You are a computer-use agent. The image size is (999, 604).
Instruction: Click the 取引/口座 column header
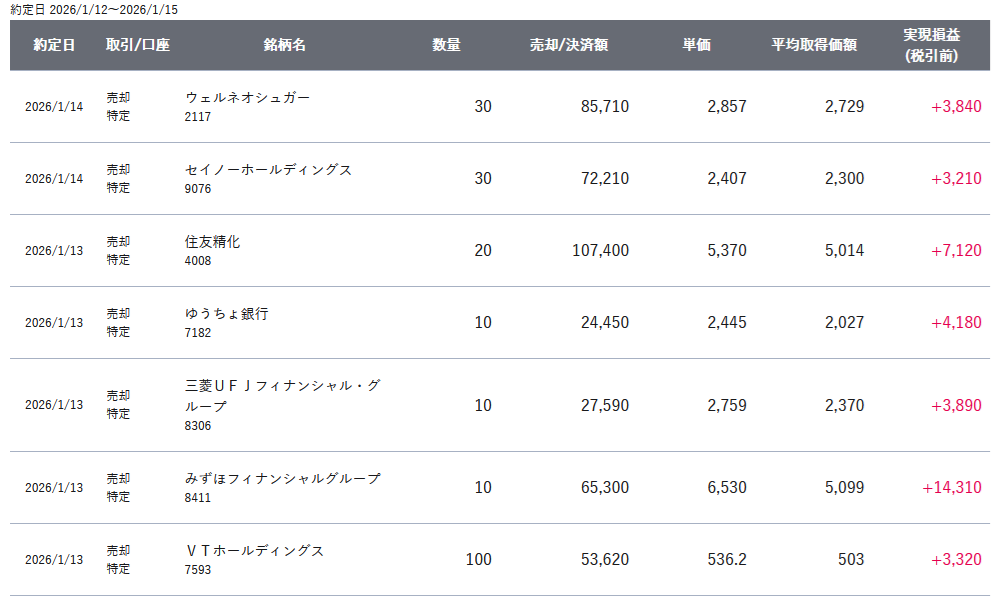coord(138,45)
